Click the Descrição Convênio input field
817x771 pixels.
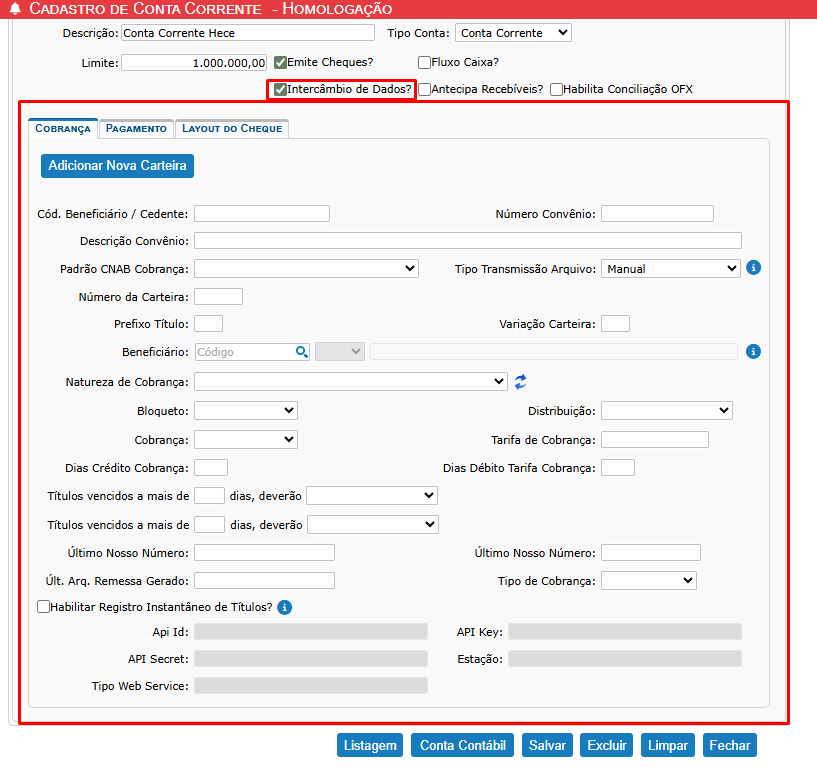point(467,241)
